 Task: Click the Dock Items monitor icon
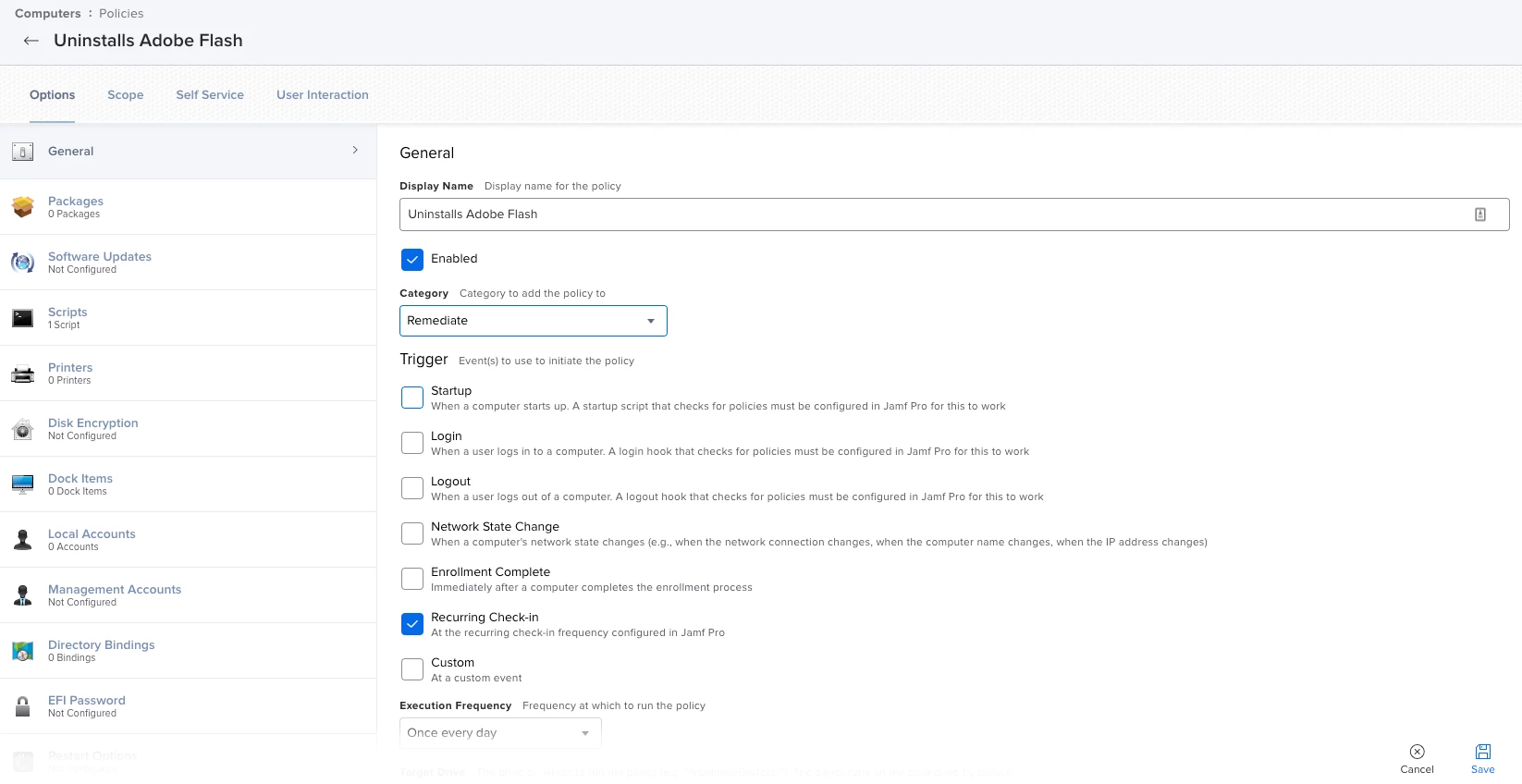click(x=23, y=484)
